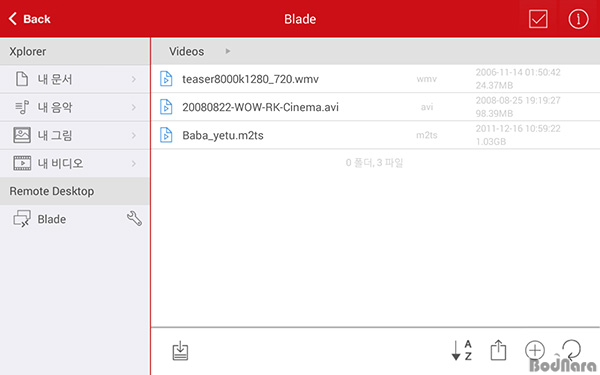Click the avi type label
The width and height of the screenshot is (600, 375).
[x=427, y=107]
